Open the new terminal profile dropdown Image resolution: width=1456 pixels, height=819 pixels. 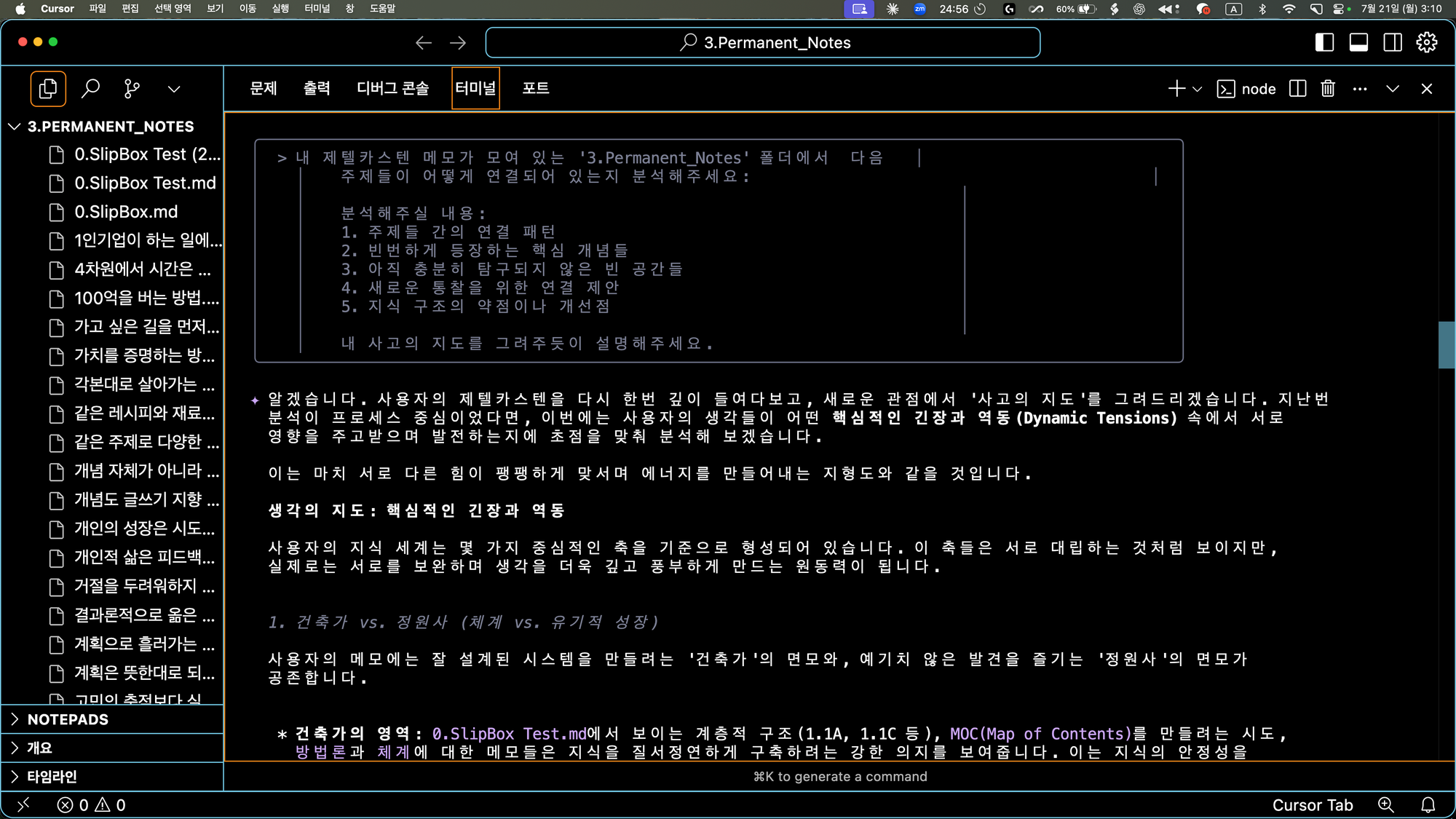coord(1198,89)
